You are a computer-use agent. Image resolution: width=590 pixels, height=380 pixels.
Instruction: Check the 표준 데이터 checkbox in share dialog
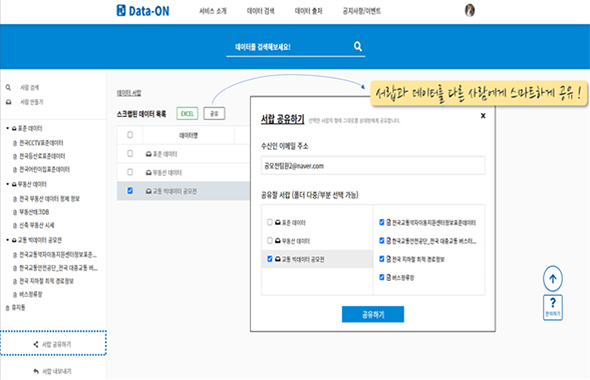click(x=269, y=222)
